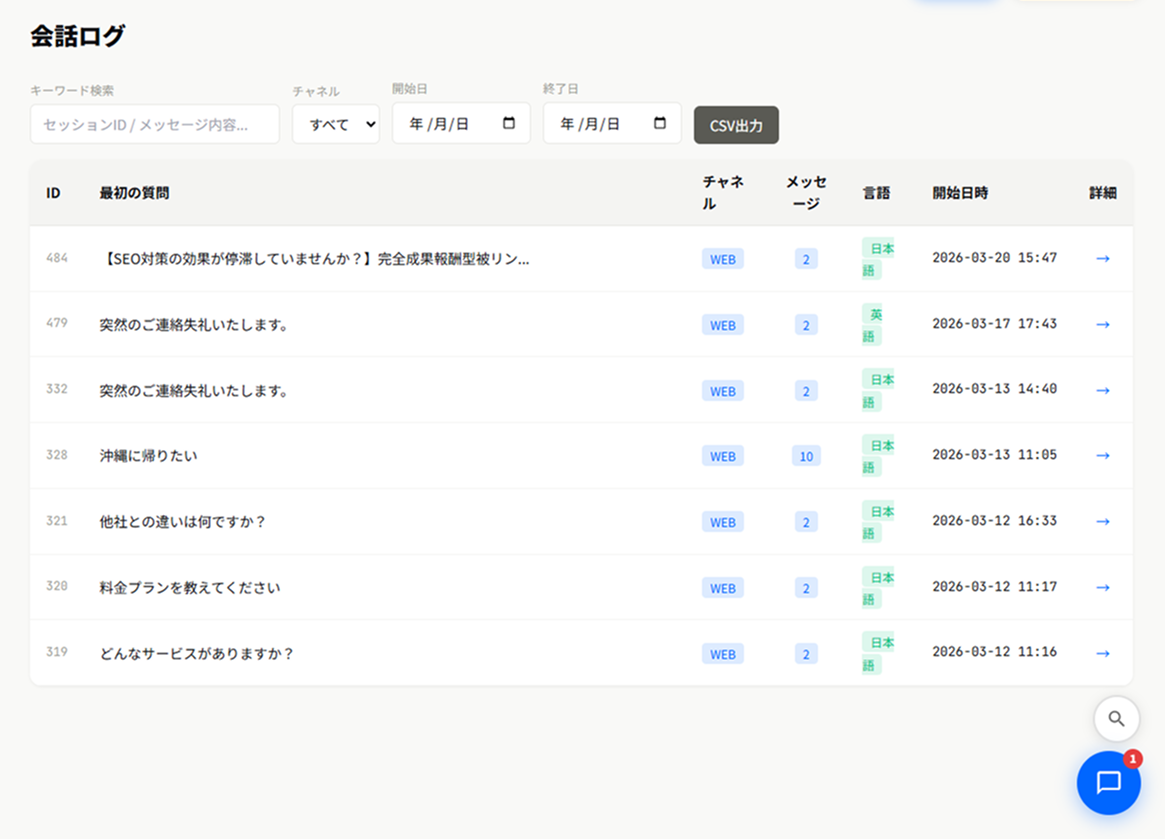Select 突然のご連絡失礼いたします in row 332
This screenshot has height=839, width=1165.
194,390
